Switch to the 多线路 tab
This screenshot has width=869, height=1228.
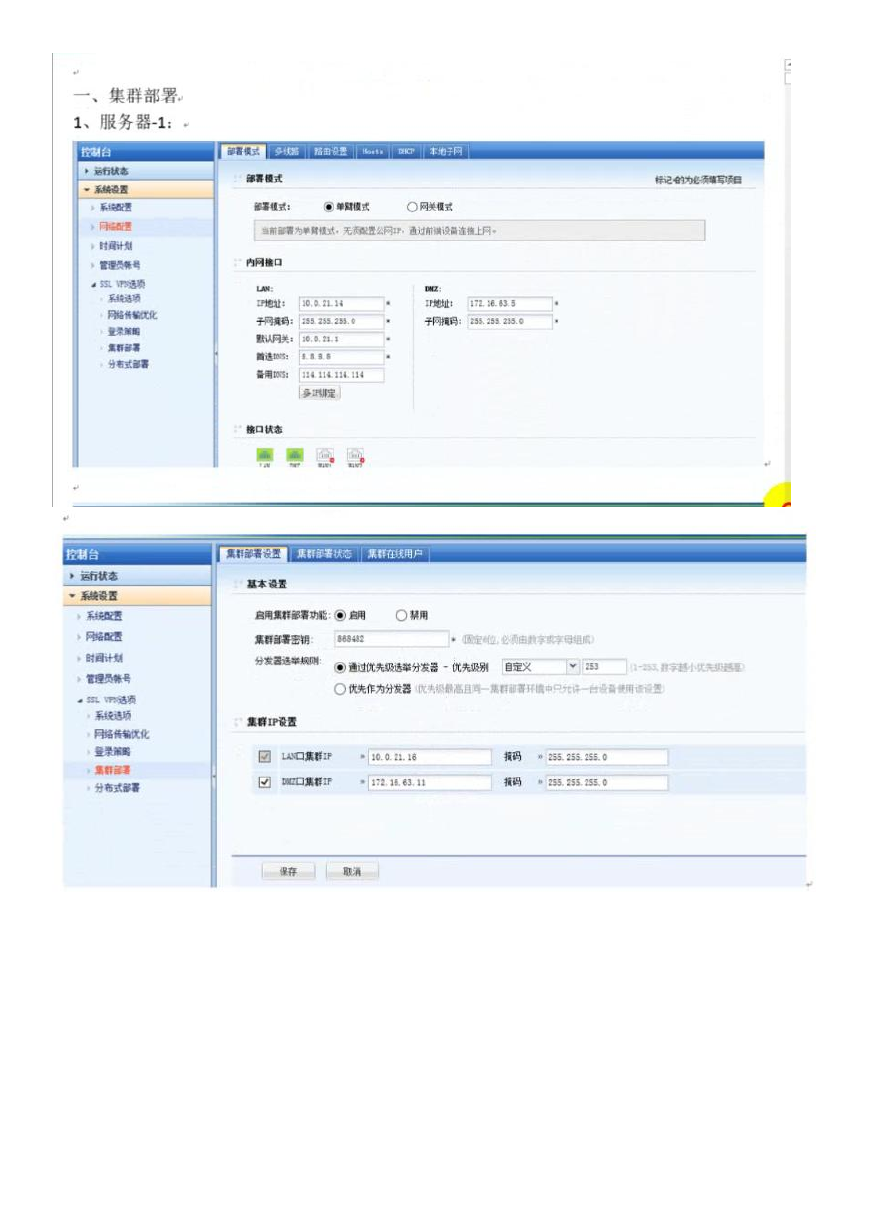(x=287, y=151)
